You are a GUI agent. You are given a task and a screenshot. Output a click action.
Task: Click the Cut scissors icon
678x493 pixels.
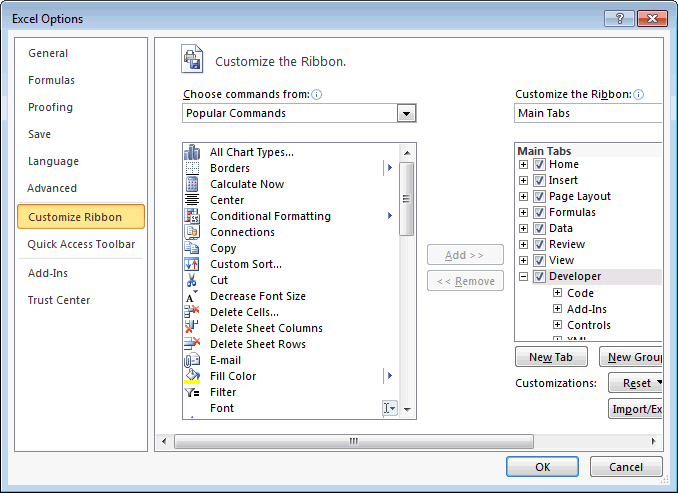192,280
